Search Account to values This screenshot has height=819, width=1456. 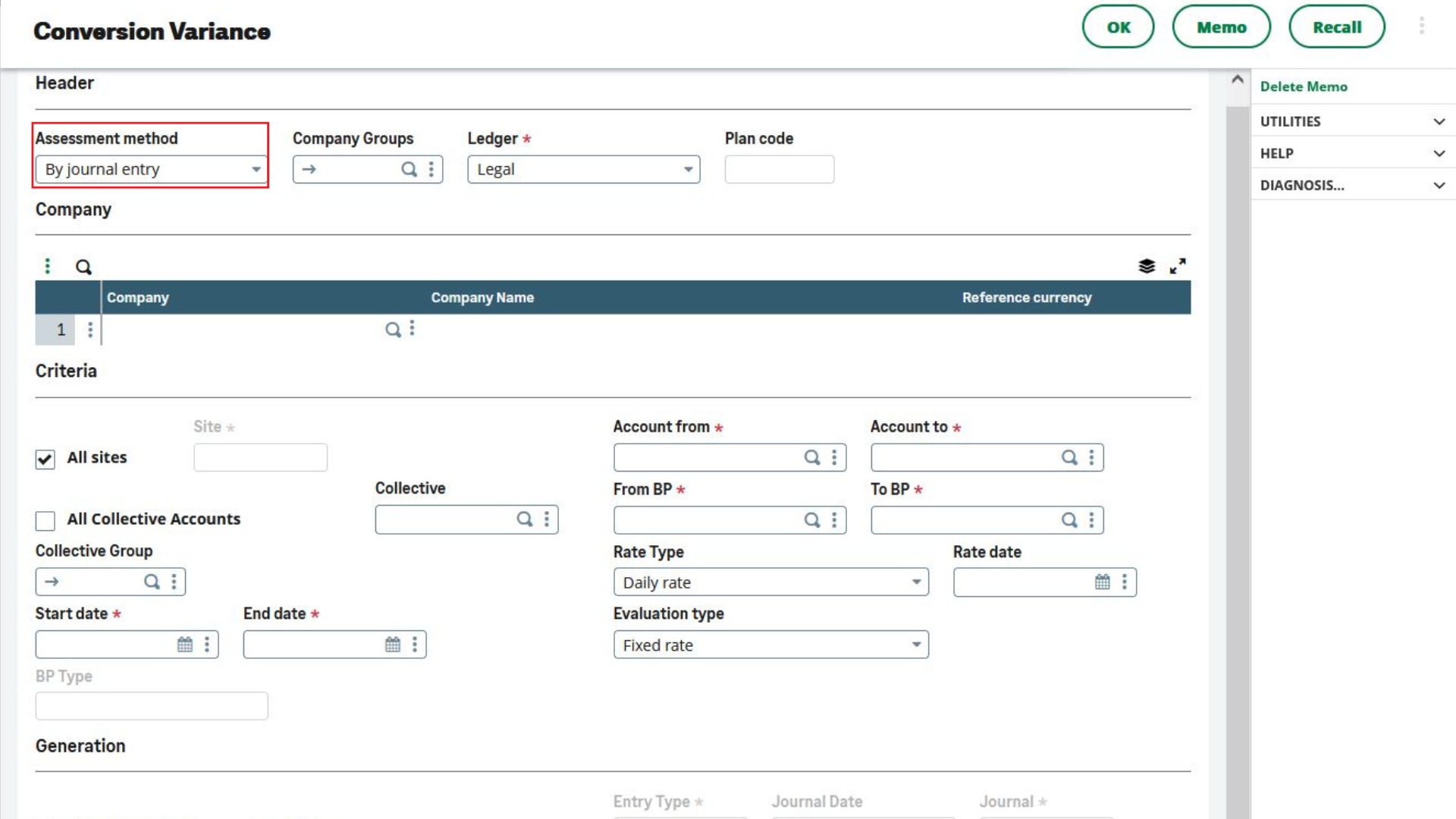tap(1069, 457)
